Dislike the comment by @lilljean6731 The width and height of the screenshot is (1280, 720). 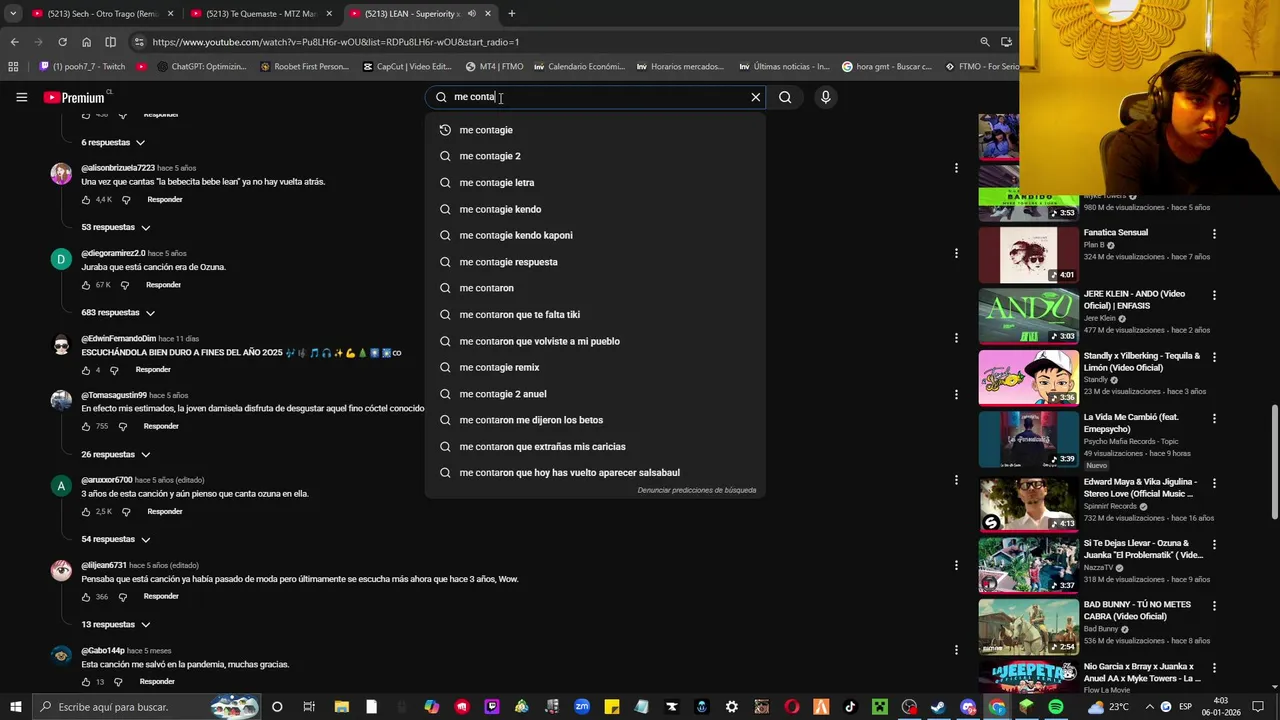123,597
